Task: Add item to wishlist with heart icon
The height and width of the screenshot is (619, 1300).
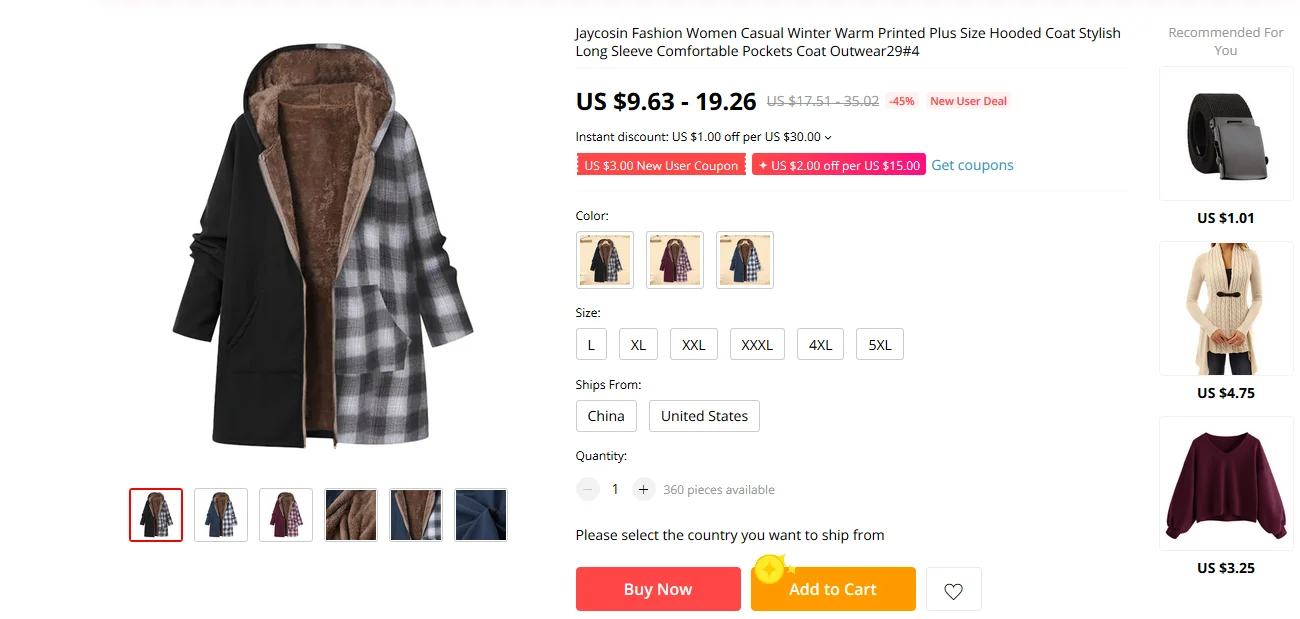Action: pos(953,589)
